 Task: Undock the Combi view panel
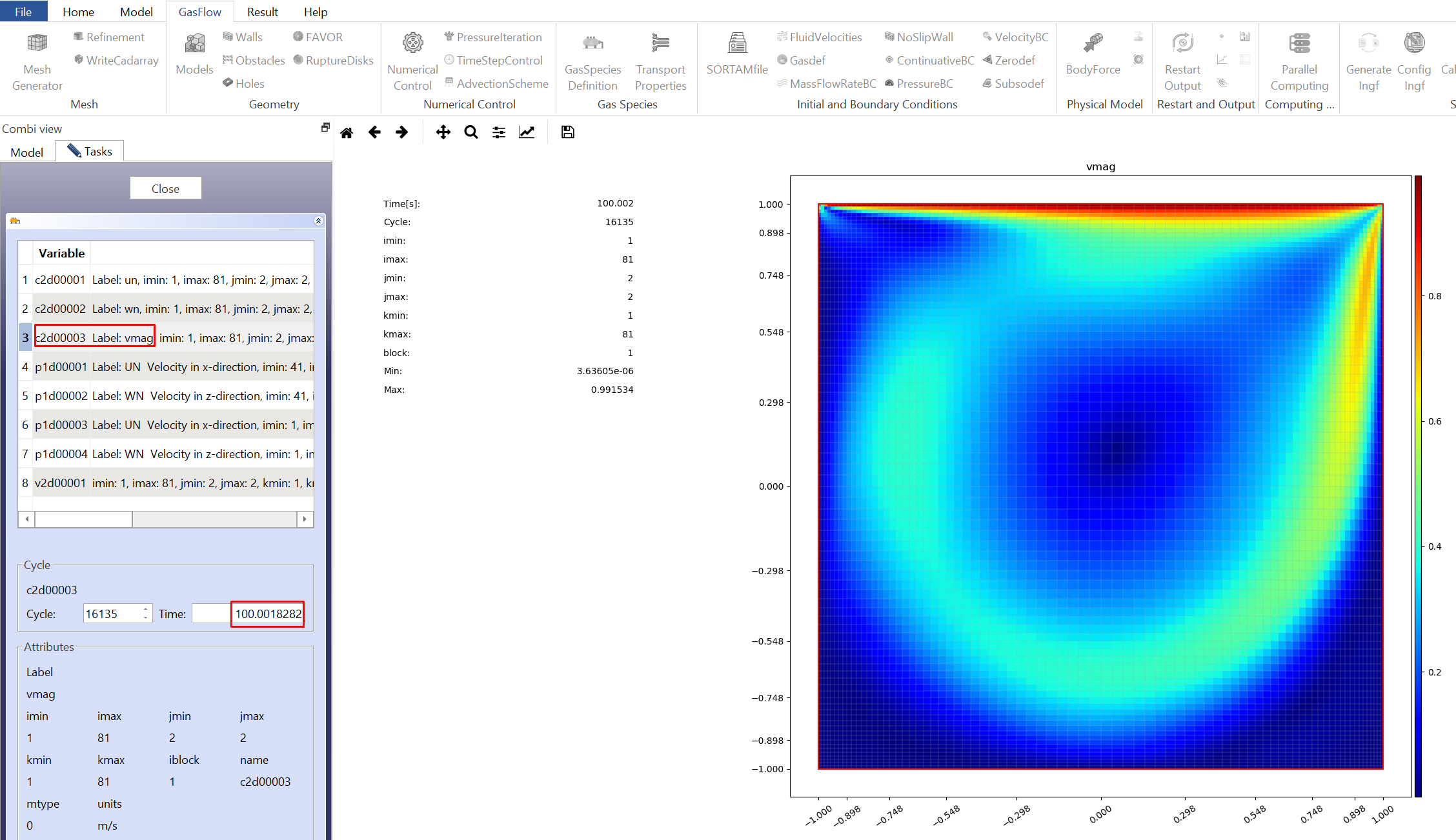325,128
